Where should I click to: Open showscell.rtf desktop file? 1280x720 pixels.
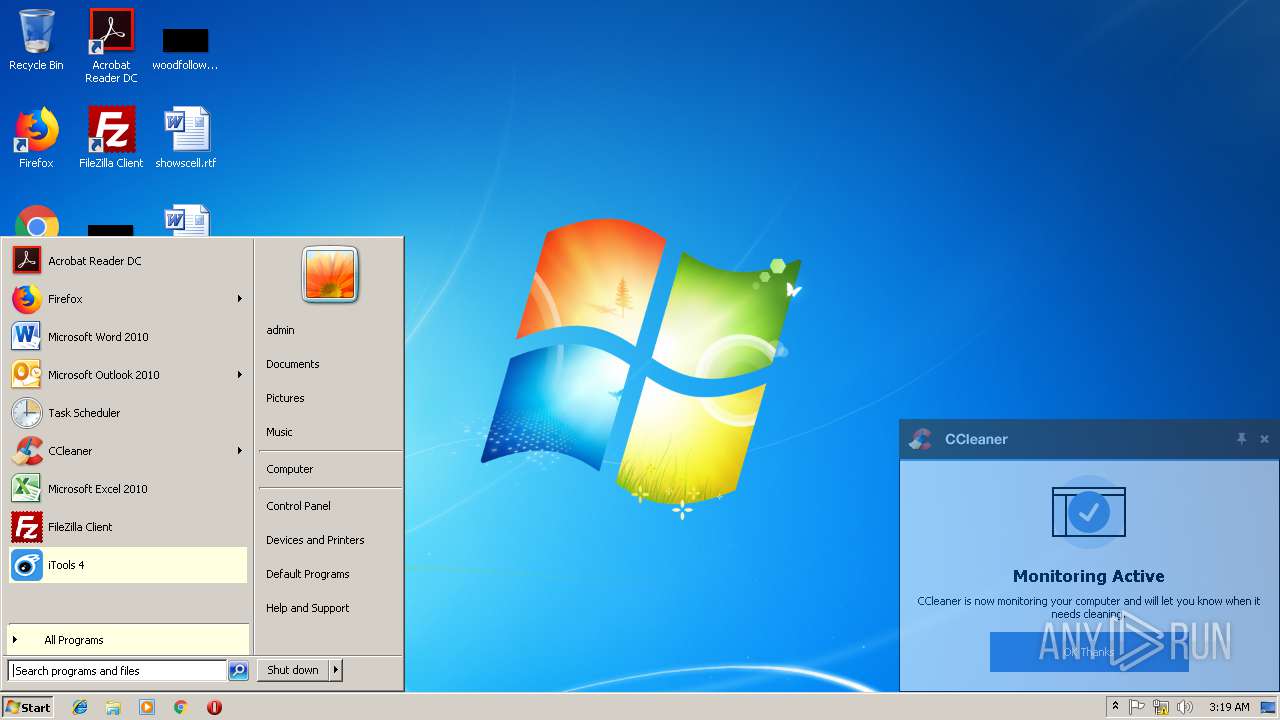pyautogui.click(x=186, y=138)
